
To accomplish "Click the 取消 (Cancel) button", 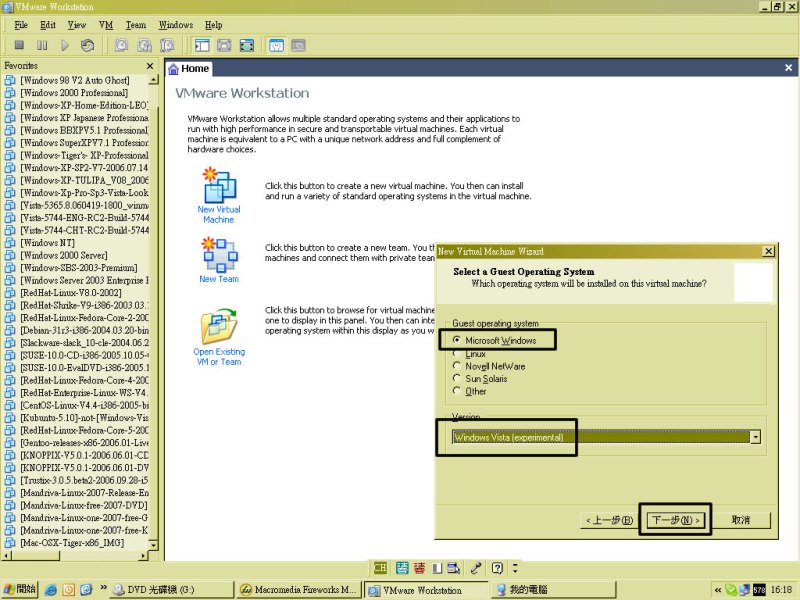I will (x=741, y=520).
